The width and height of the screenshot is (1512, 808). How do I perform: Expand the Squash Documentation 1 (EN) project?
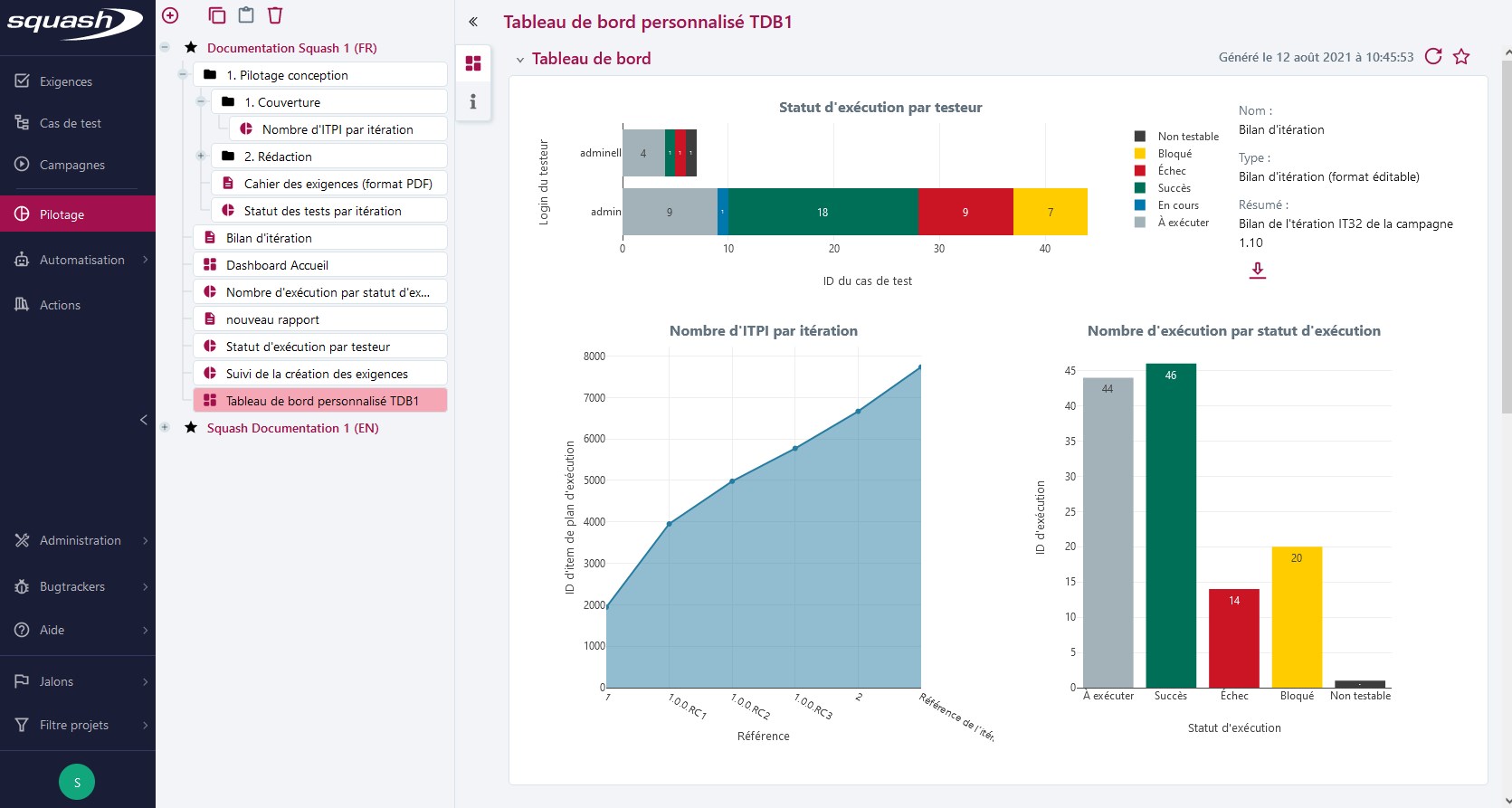click(x=165, y=428)
